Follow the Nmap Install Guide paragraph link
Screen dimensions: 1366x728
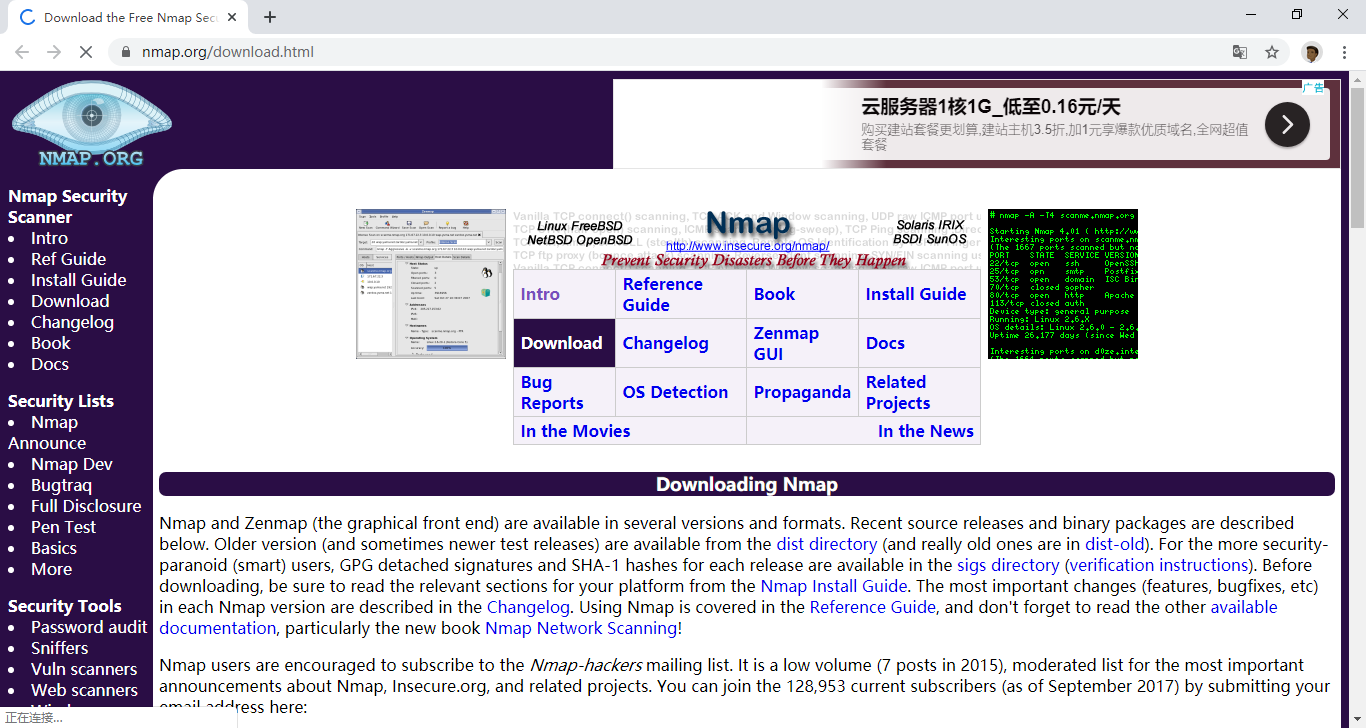834,586
